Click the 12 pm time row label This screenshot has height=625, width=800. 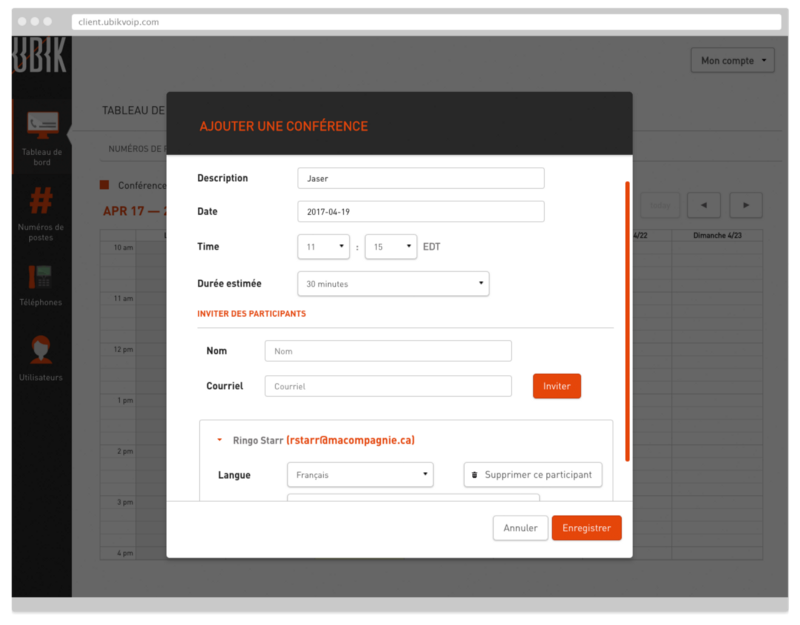(x=123, y=349)
